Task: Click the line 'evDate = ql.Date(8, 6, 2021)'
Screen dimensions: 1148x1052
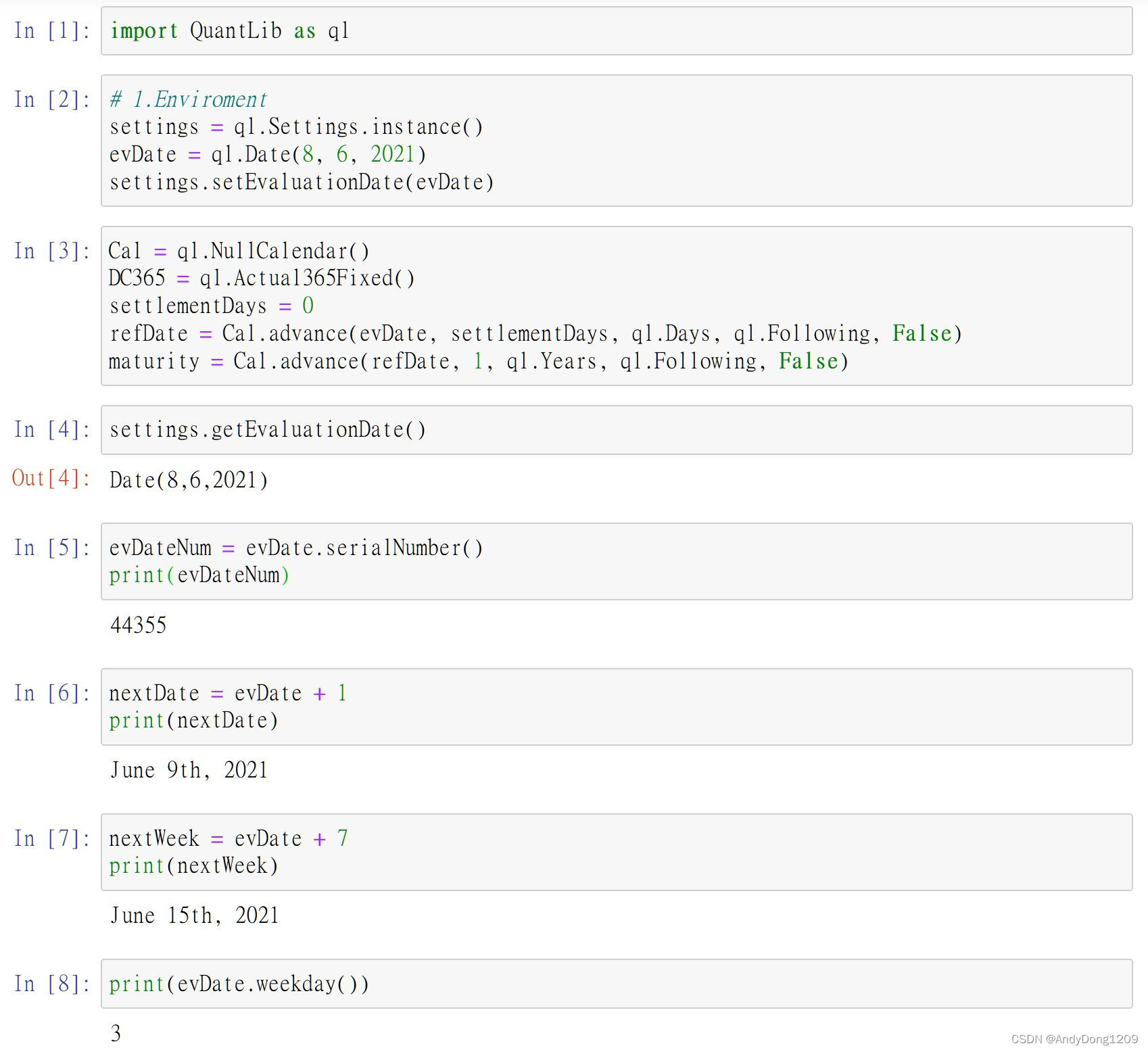Action: (x=268, y=155)
